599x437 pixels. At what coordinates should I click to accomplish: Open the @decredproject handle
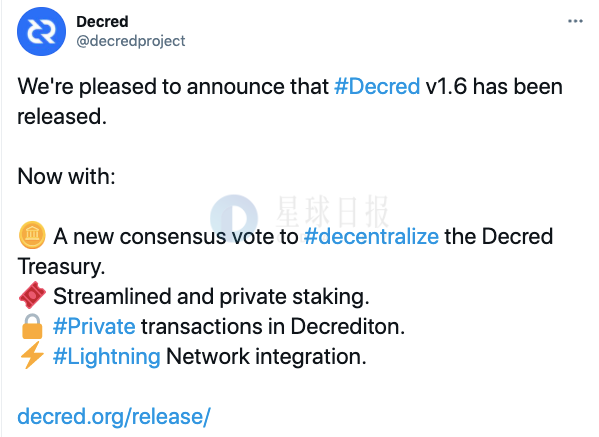point(131,41)
